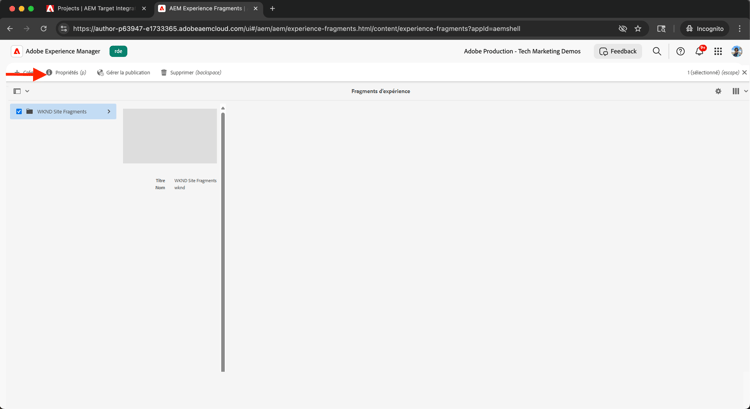Click preview title value WKND Site Fragments
The width and height of the screenshot is (750, 409).
coord(195,180)
